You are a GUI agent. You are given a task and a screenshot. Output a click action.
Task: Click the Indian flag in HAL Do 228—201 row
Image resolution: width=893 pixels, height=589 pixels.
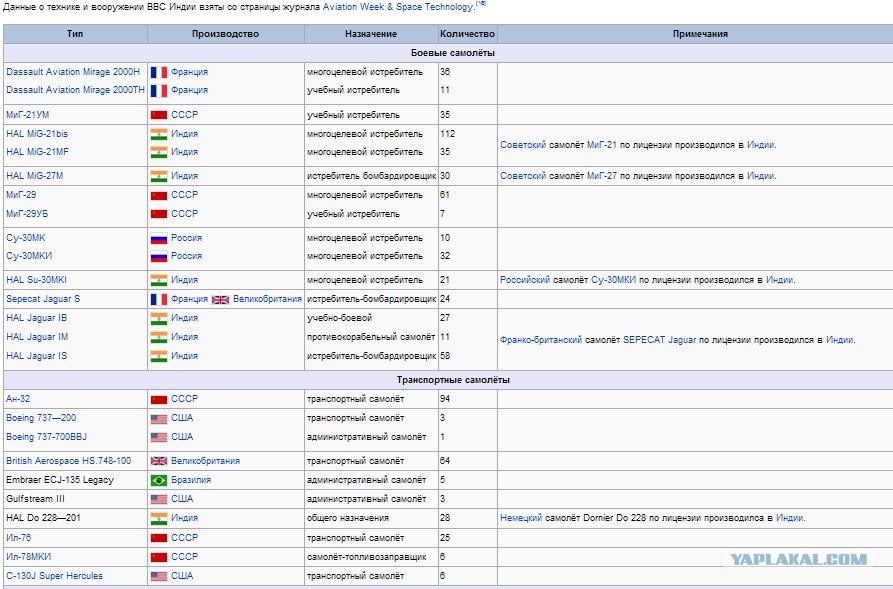[x=159, y=519]
